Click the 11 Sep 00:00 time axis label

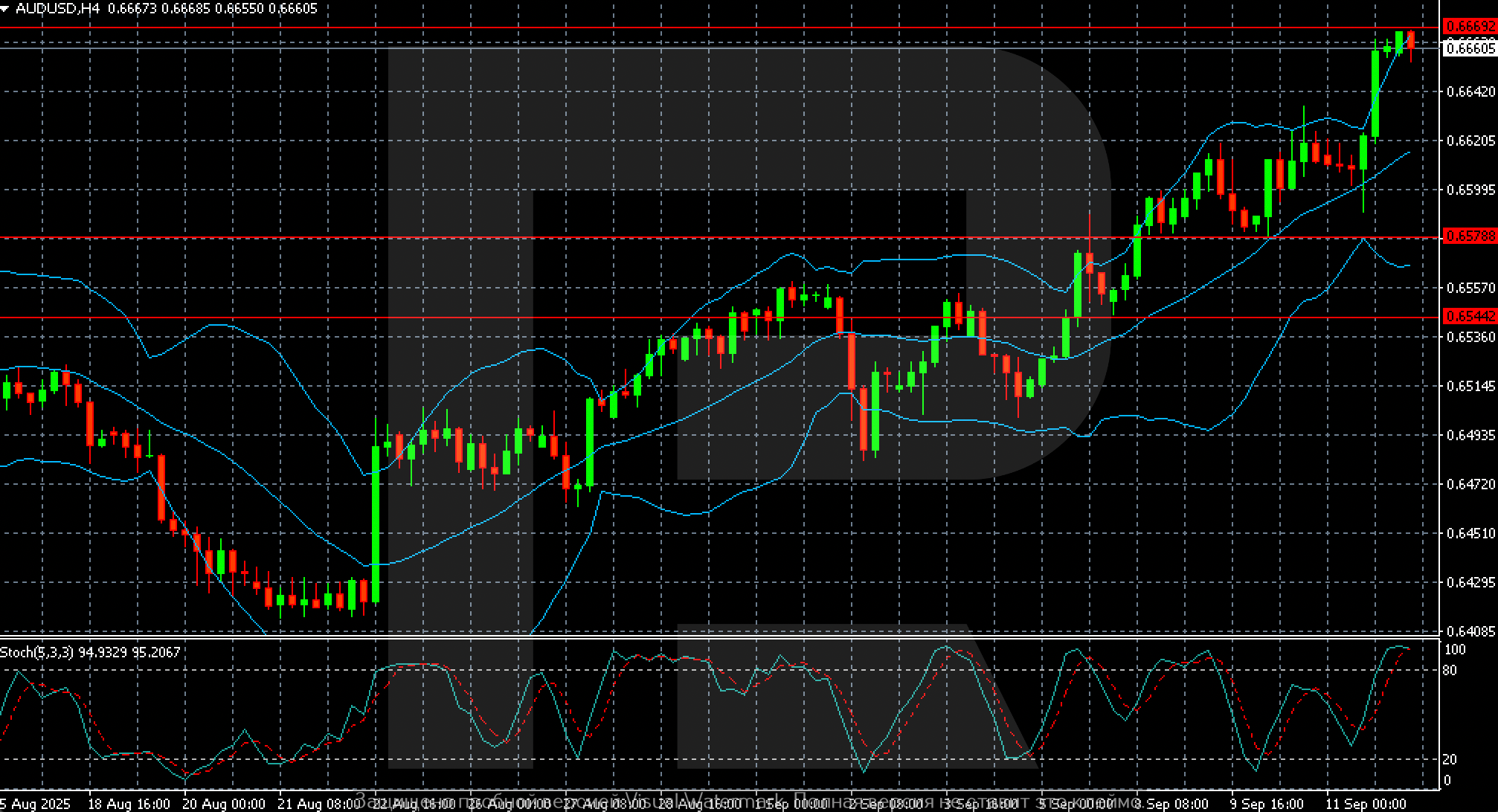click(x=1366, y=804)
